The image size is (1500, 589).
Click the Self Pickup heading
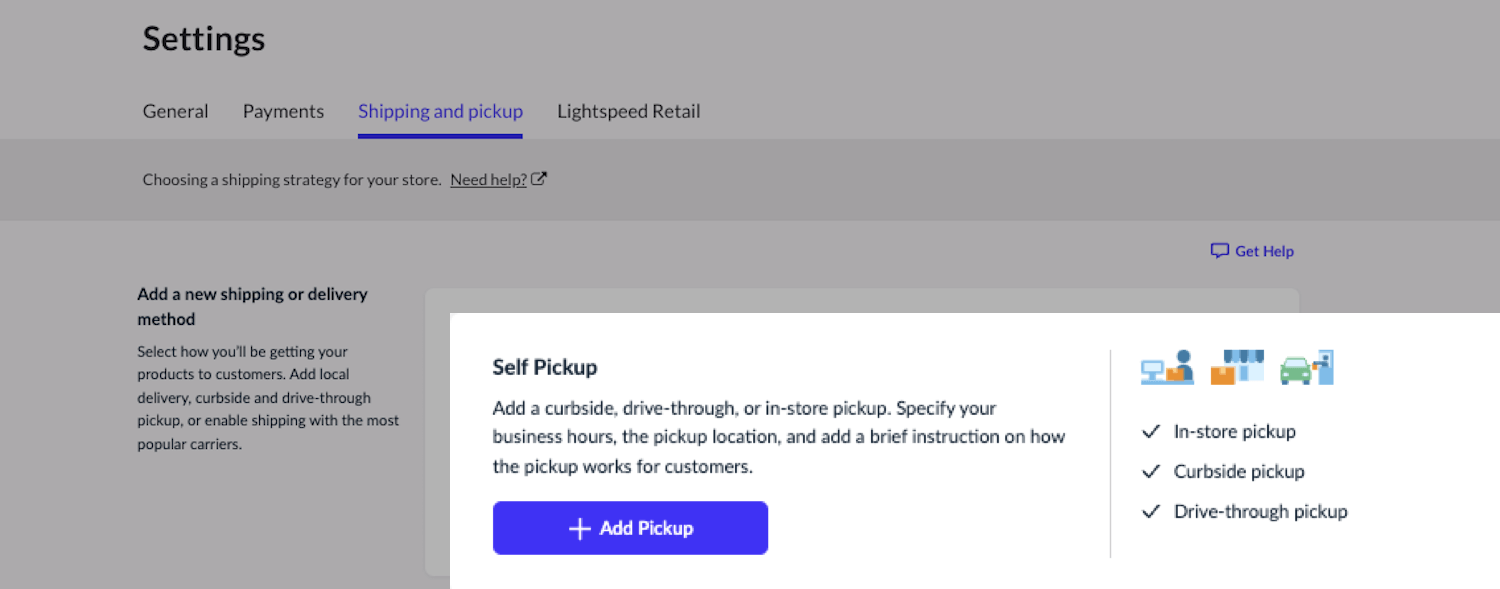[545, 367]
